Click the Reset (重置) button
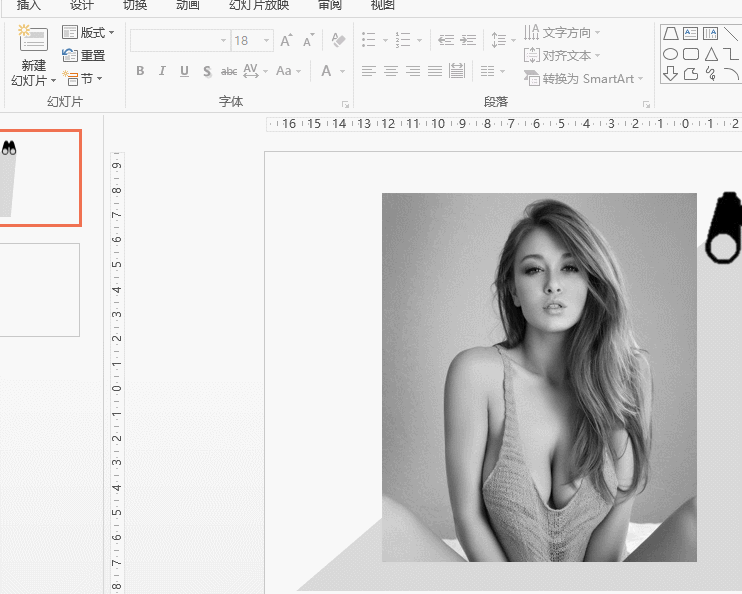The width and height of the screenshot is (742, 594). [x=84, y=56]
